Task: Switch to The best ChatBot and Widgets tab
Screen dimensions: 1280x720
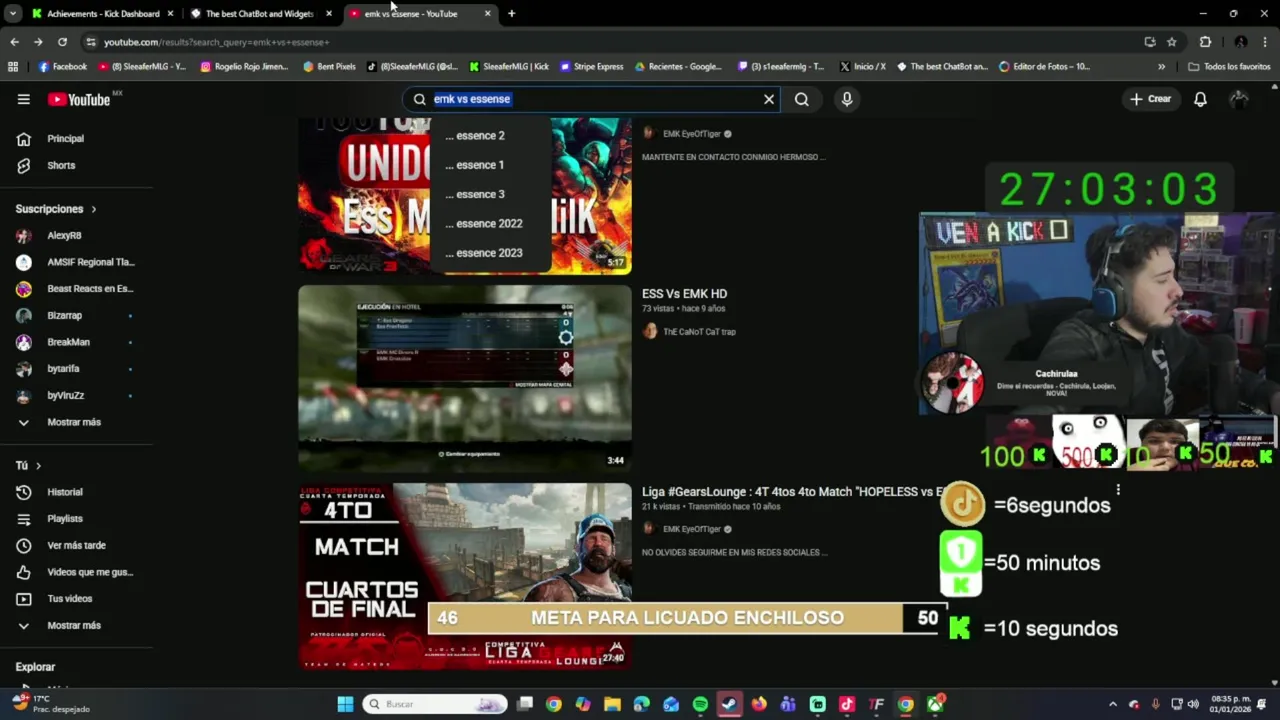Action: pyautogui.click(x=260, y=14)
